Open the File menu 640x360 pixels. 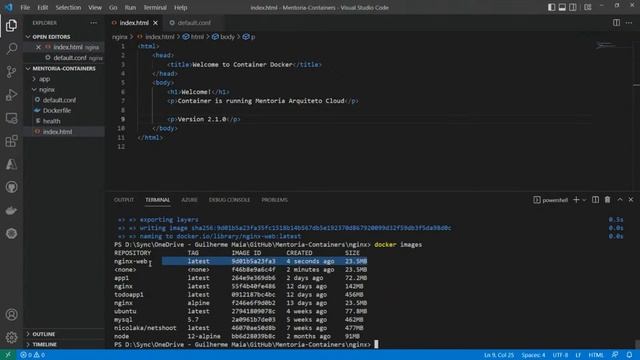point(25,7)
